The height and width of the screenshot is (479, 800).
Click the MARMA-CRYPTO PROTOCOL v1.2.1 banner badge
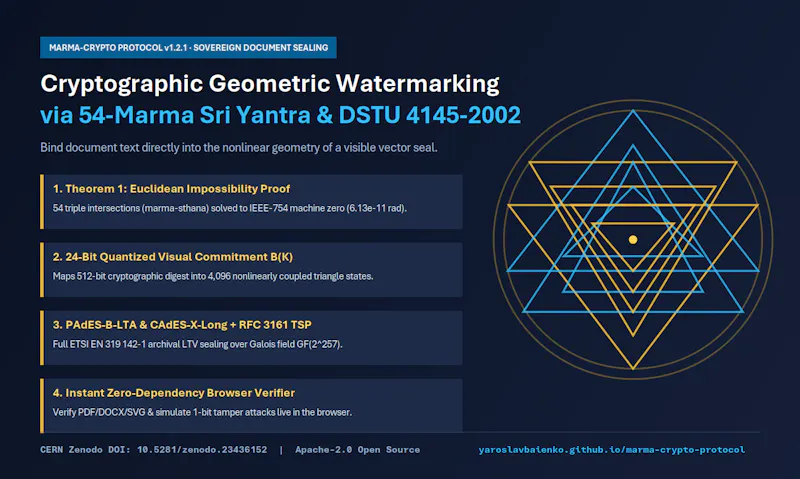(188, 47)
